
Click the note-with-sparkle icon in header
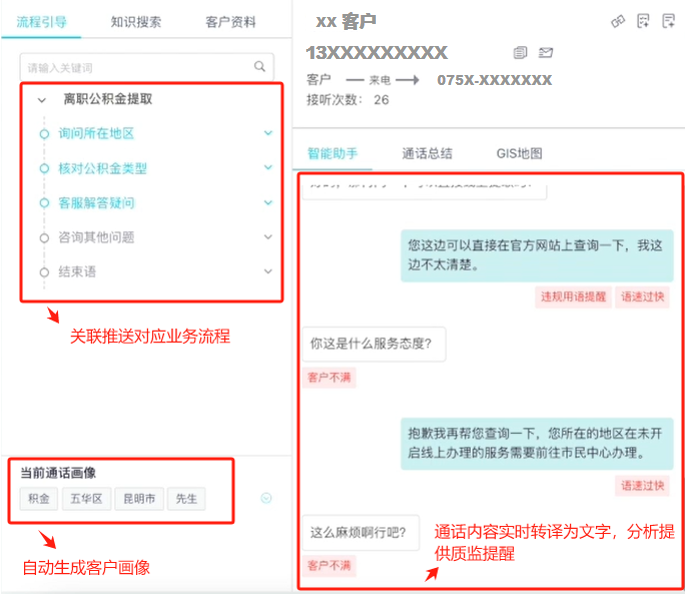(643, 21)
